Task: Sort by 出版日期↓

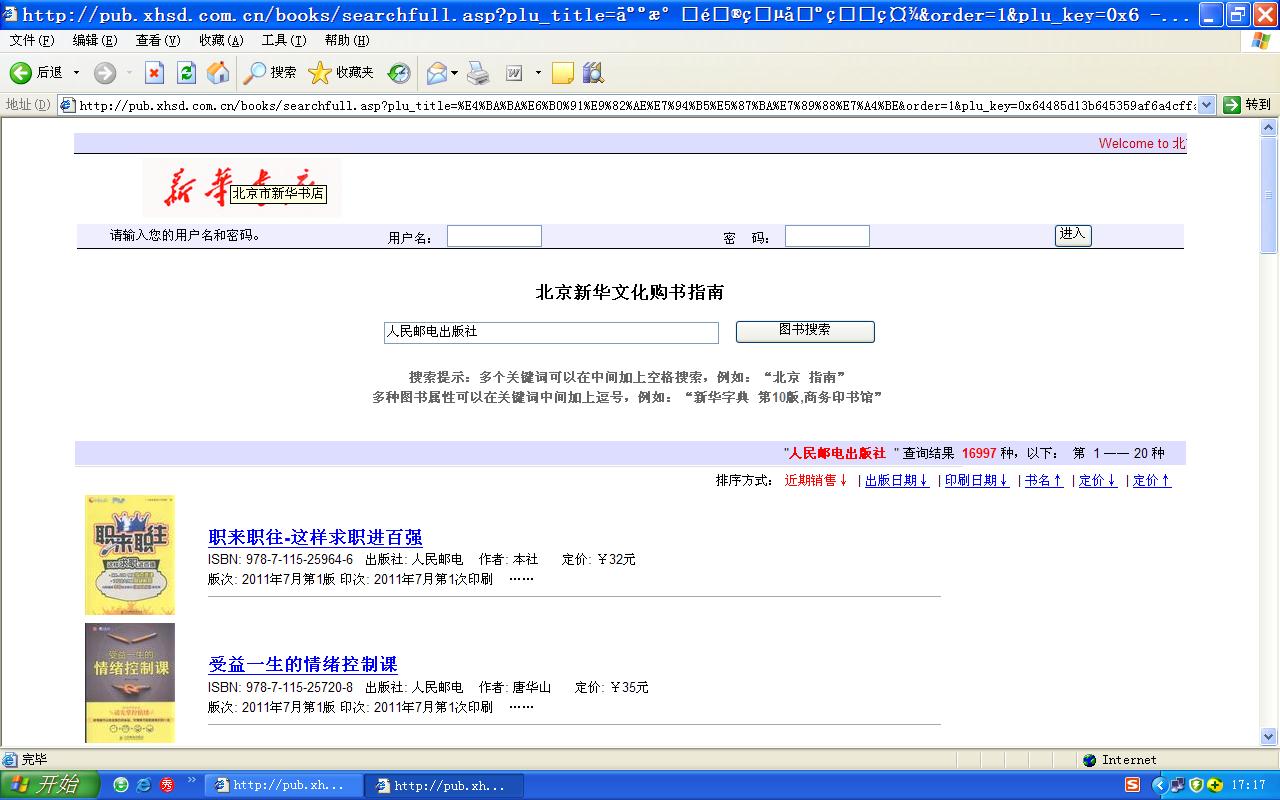Action: pos(897,481)
